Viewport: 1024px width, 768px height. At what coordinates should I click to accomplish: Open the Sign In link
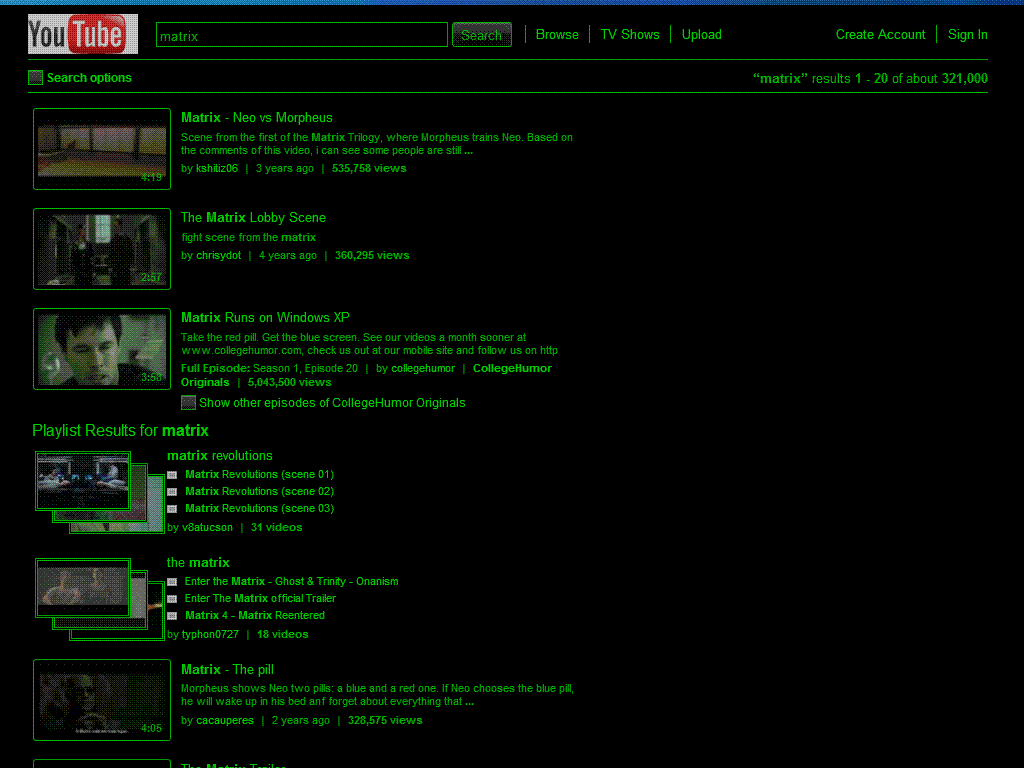click(x=967, y=35)
